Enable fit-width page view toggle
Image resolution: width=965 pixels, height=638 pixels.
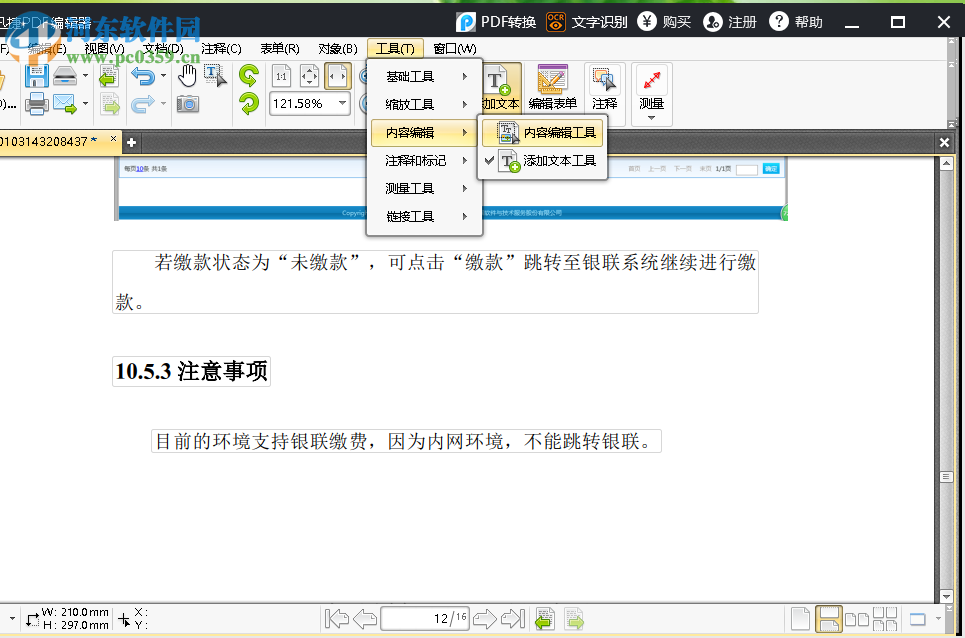coord(335,75)
